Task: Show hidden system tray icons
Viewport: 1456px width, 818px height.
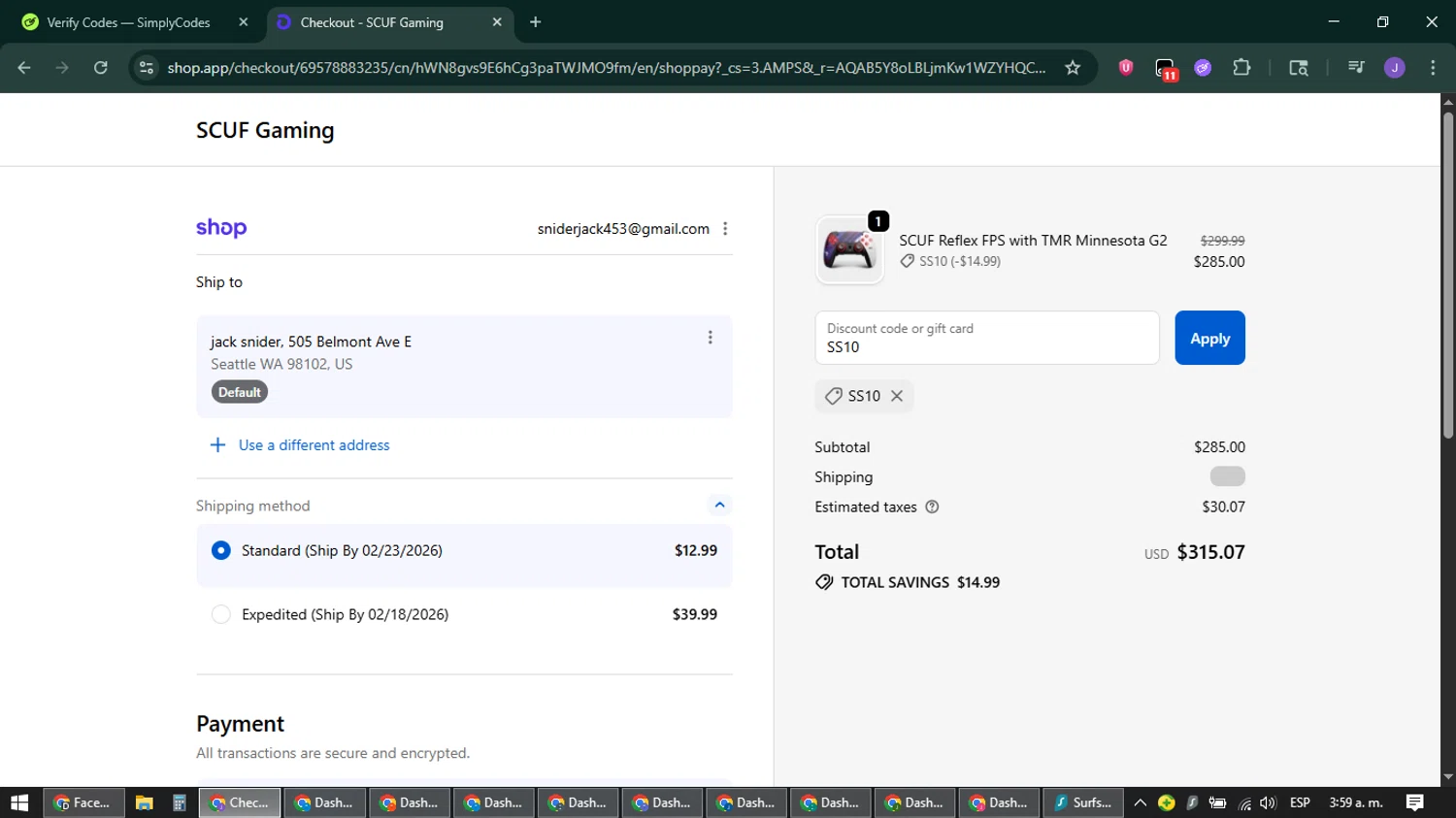Action: [1140, 802]
